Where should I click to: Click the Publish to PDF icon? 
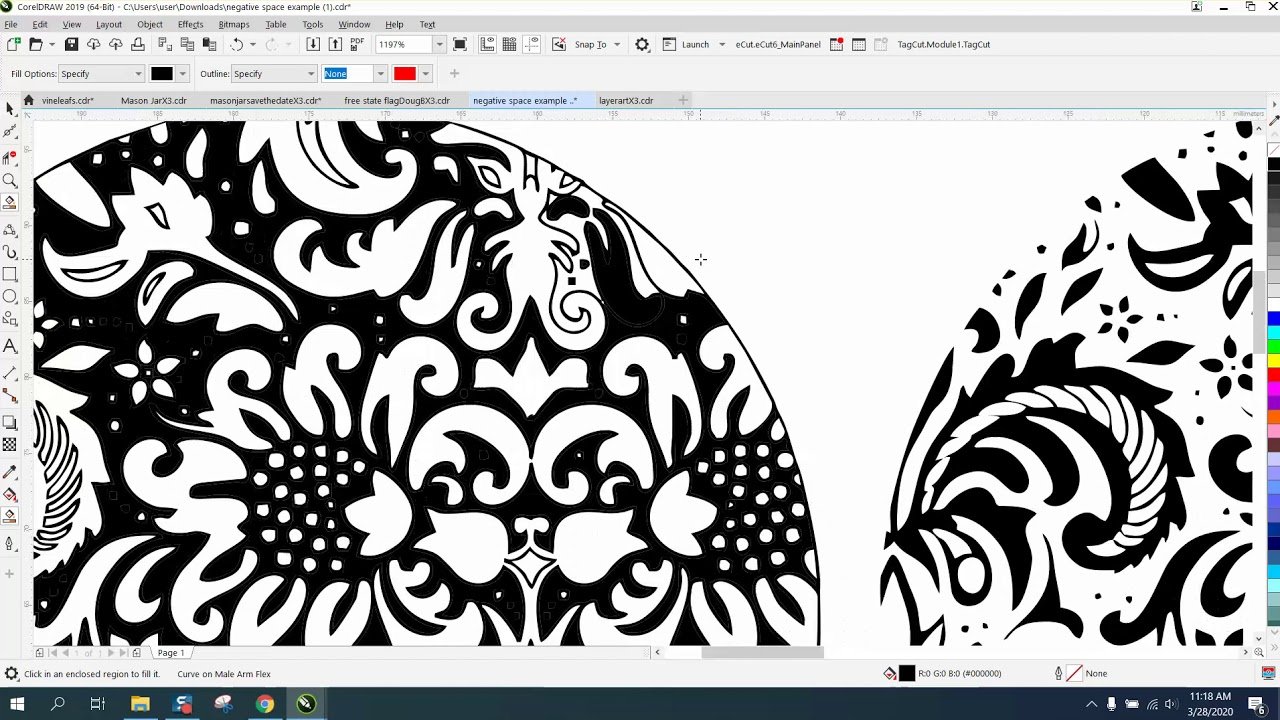[357, 44]
